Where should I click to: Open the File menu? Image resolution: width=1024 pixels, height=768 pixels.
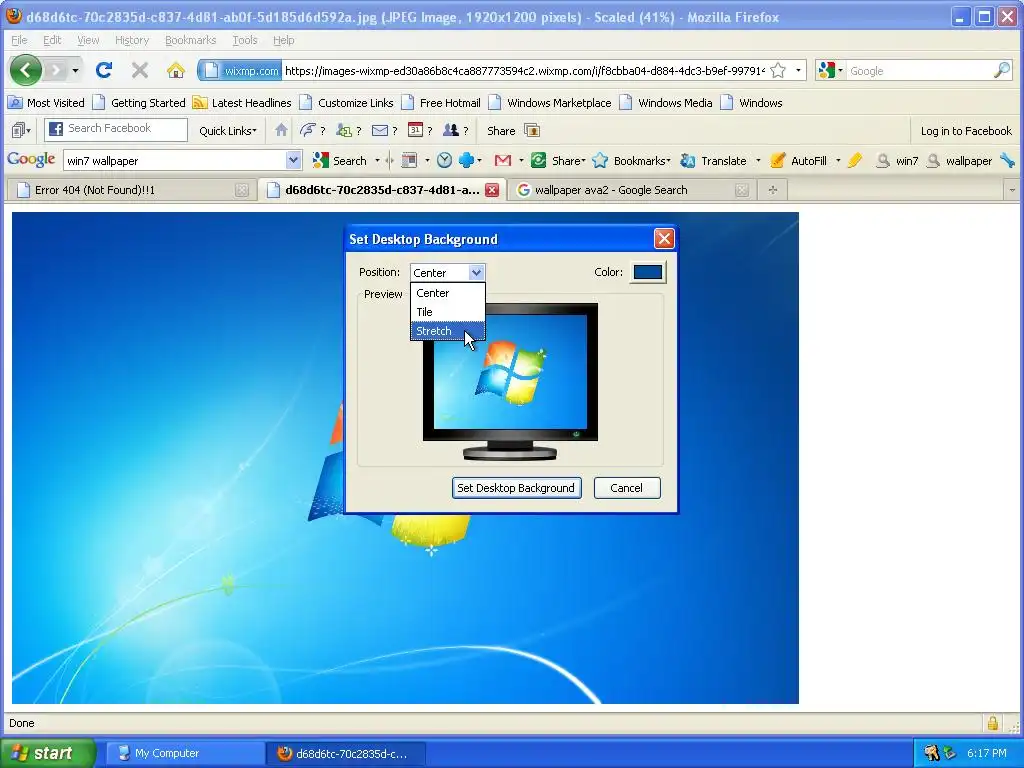click(19, 40)
